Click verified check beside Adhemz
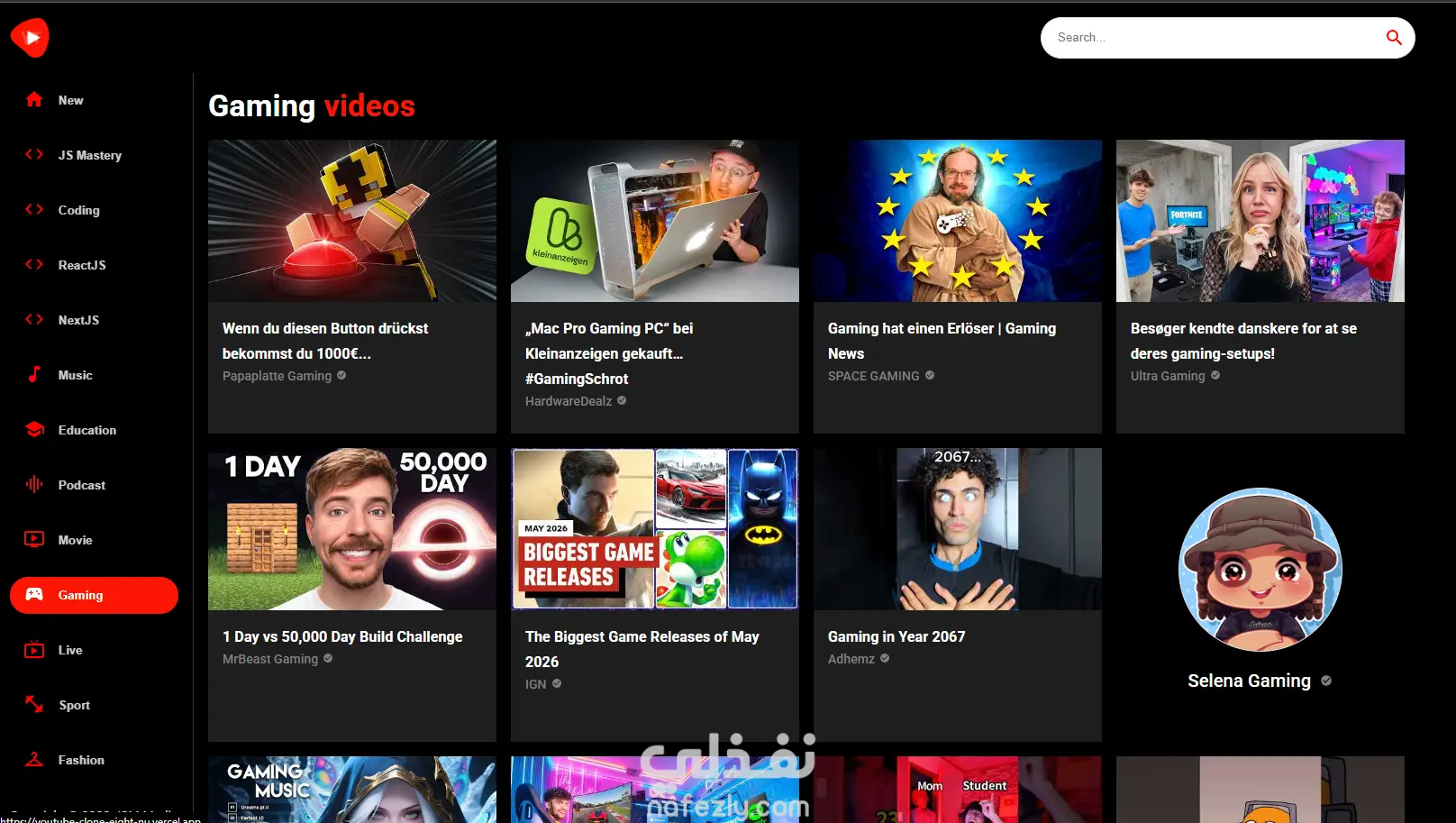Image resolution: width=1456 pixels, height=823 pixels. [x=885, y=659]
